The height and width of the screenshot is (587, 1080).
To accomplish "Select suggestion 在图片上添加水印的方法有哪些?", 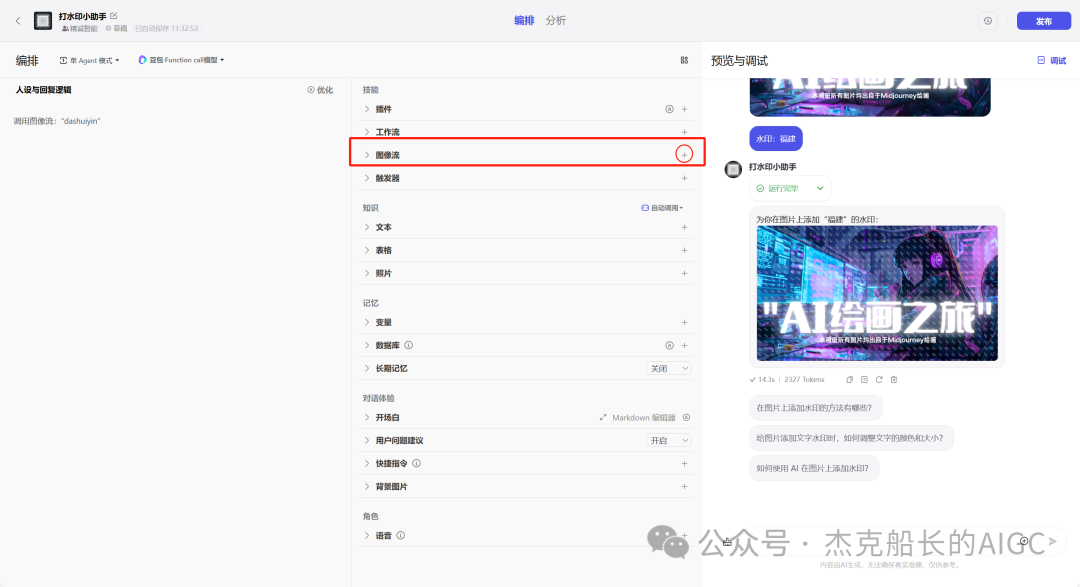I will click(815, 408).
